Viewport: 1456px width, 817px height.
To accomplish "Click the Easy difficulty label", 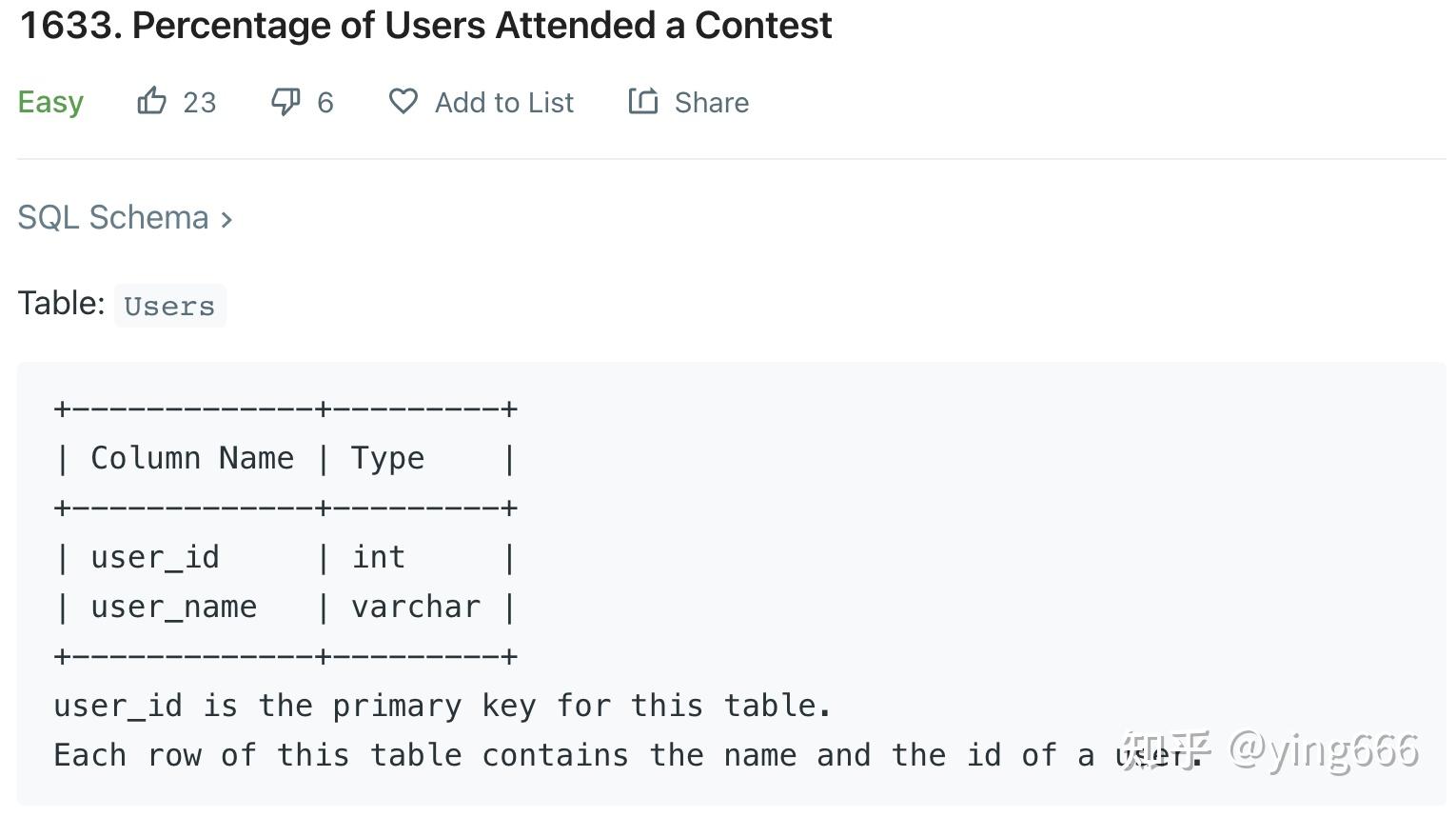I will 50,101.
